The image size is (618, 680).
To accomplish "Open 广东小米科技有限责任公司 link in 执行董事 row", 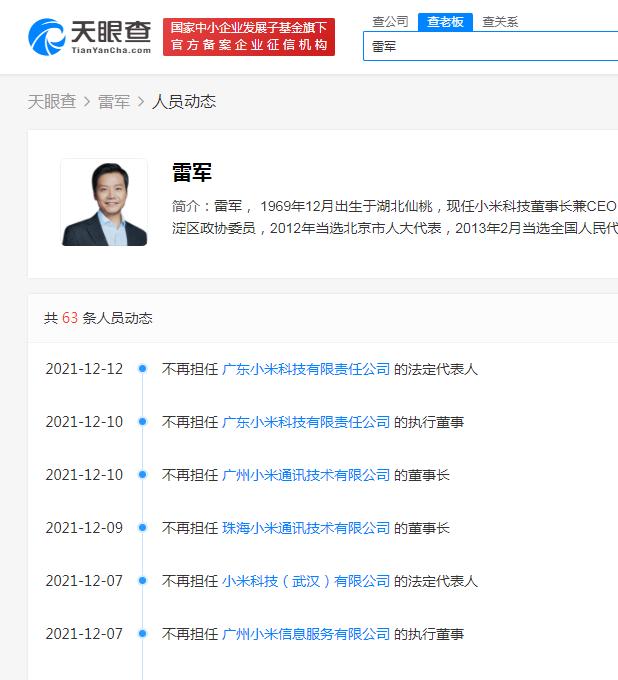I will click(306, 422).
